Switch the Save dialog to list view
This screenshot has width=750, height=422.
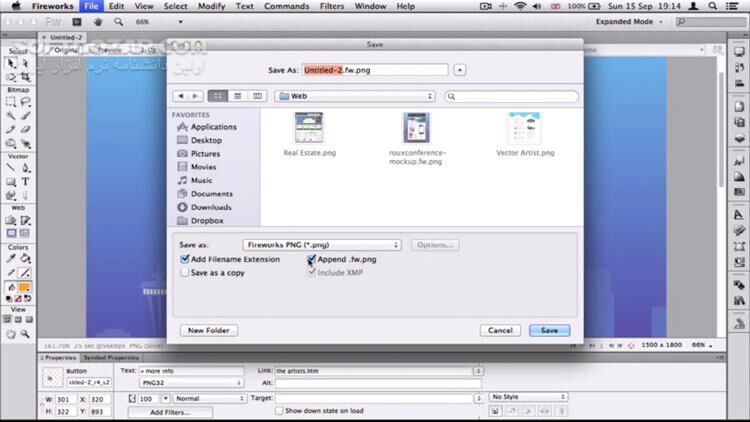click(x=238, y=96)
